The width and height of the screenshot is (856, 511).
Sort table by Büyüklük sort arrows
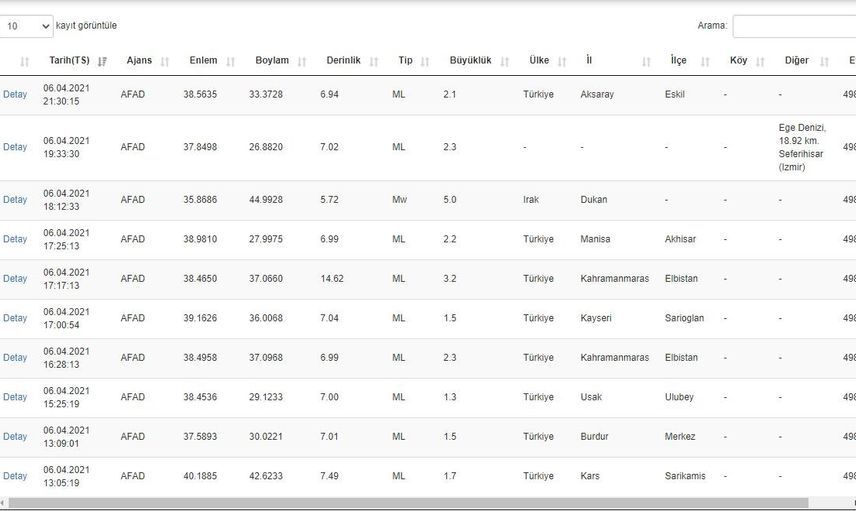tap(505, 61)
